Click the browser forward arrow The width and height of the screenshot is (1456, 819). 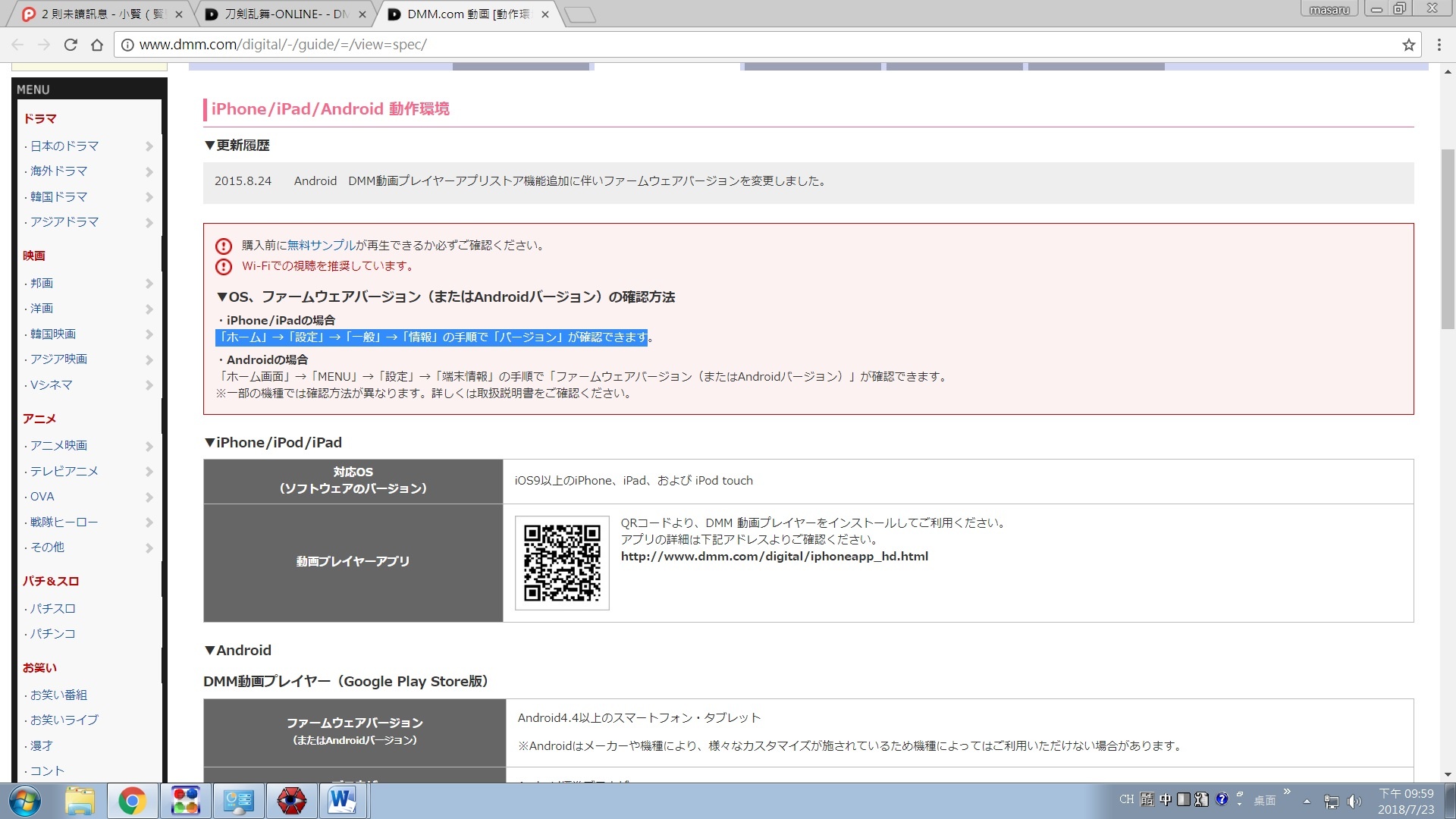pyautogui.click(x=44, y=45)
